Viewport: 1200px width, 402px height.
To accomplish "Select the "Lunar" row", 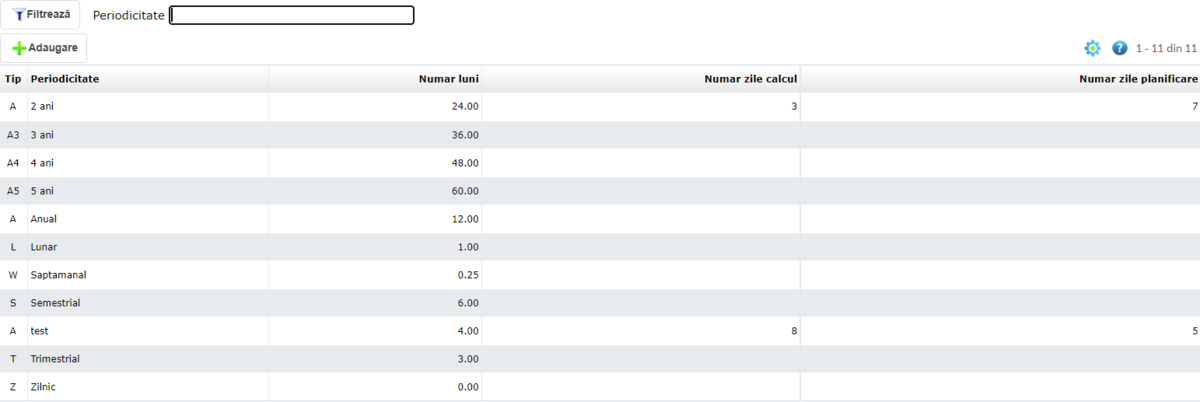I will (44, 247).
